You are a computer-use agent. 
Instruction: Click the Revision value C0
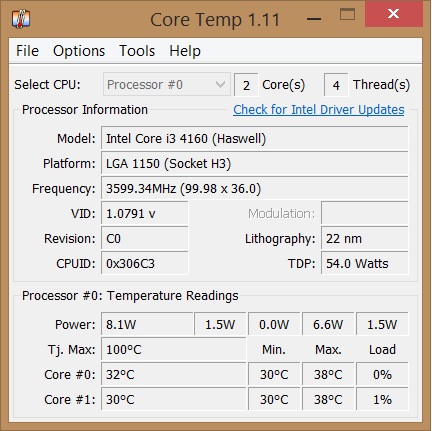(145, 238)
